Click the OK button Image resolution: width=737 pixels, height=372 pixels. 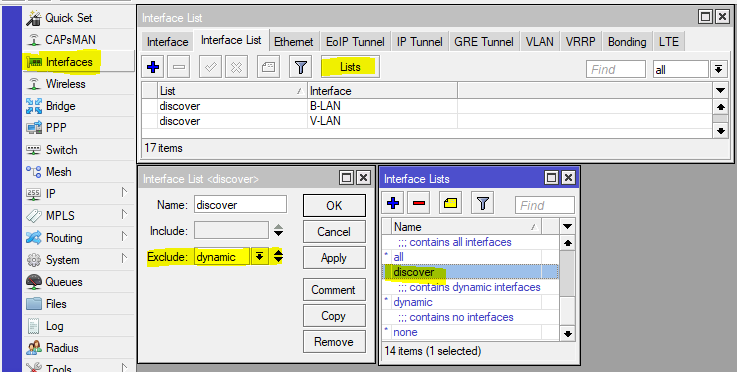pos(334,206)
